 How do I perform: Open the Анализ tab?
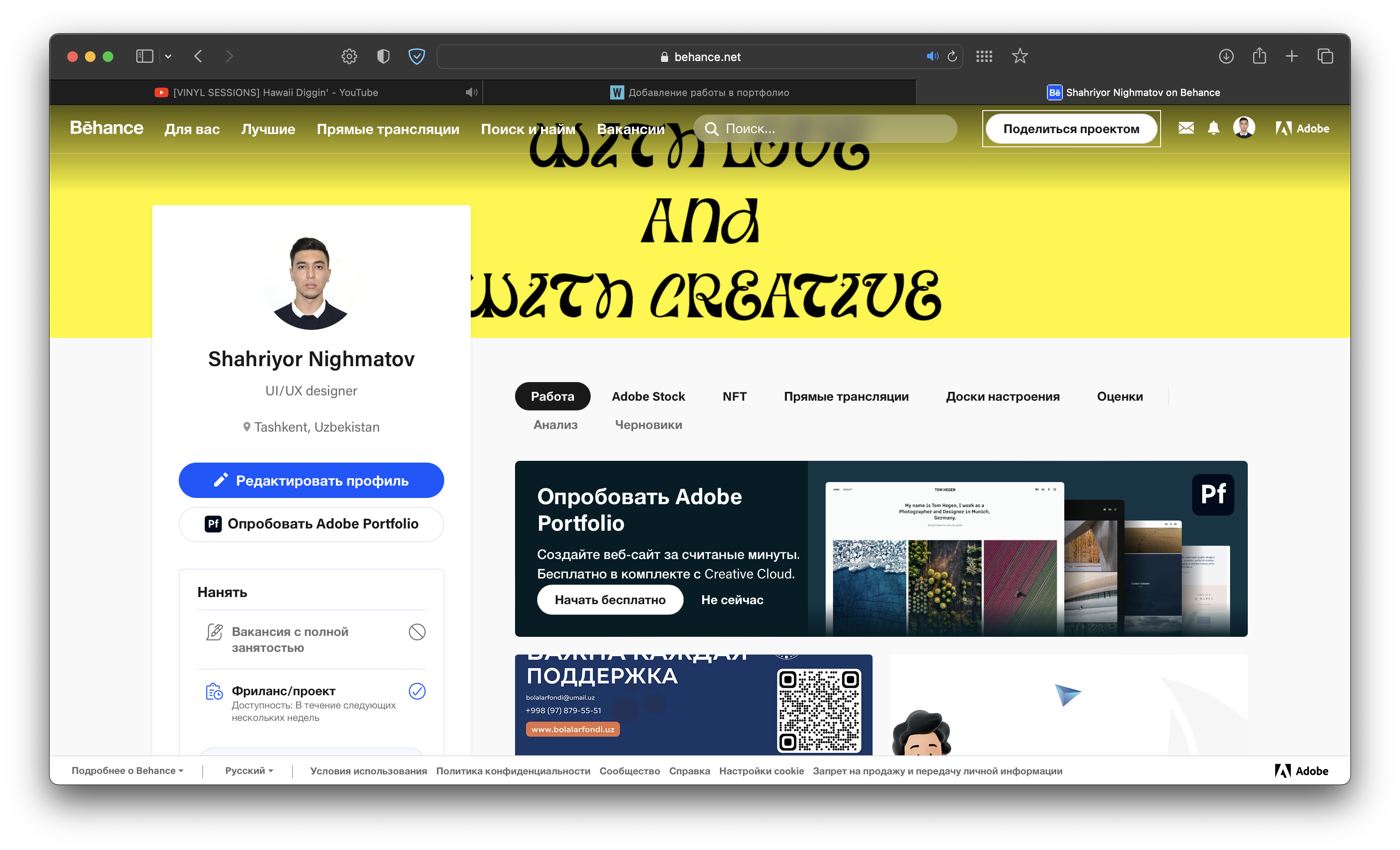pyautogui.click(x=555, y=425)
